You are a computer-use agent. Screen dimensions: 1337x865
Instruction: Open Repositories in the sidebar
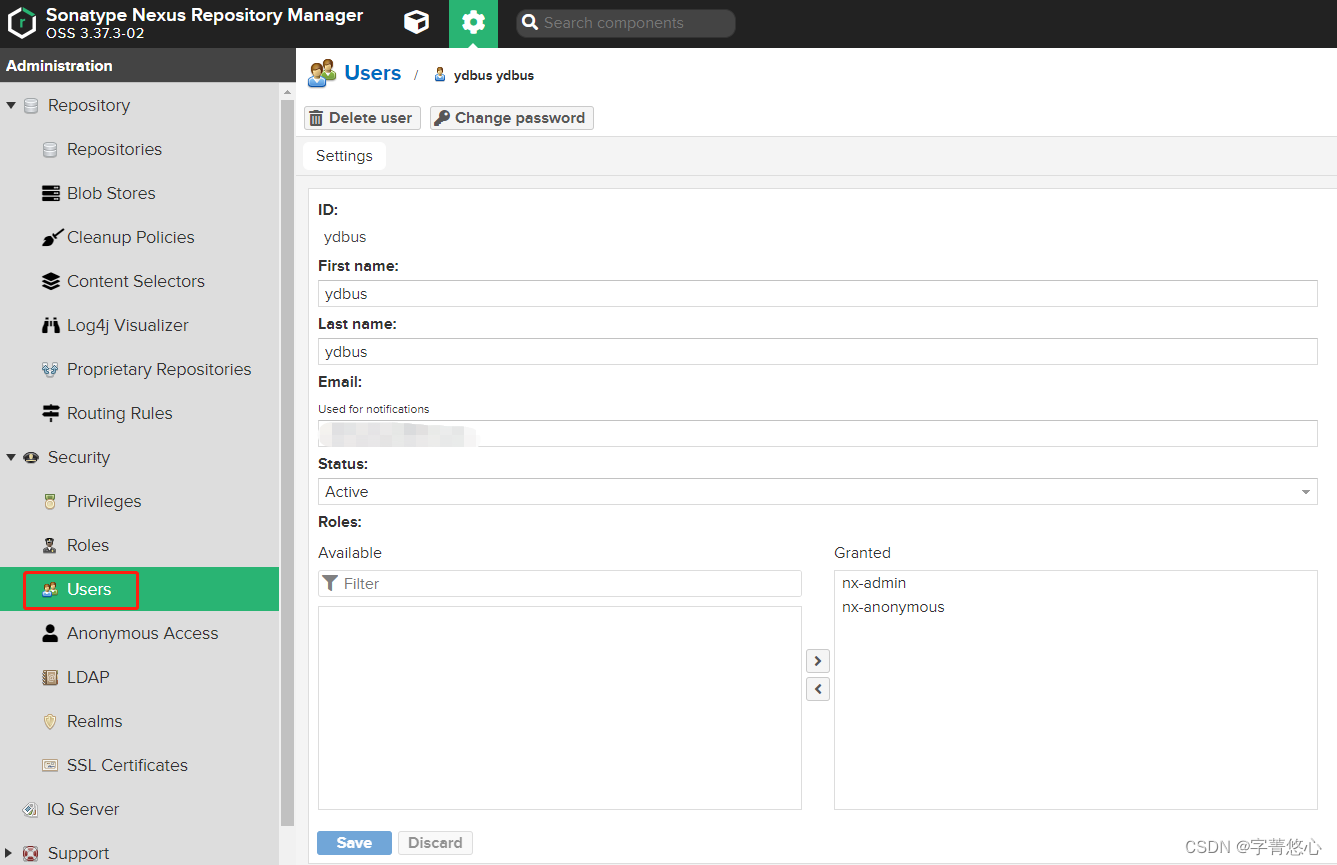[114, 150]
